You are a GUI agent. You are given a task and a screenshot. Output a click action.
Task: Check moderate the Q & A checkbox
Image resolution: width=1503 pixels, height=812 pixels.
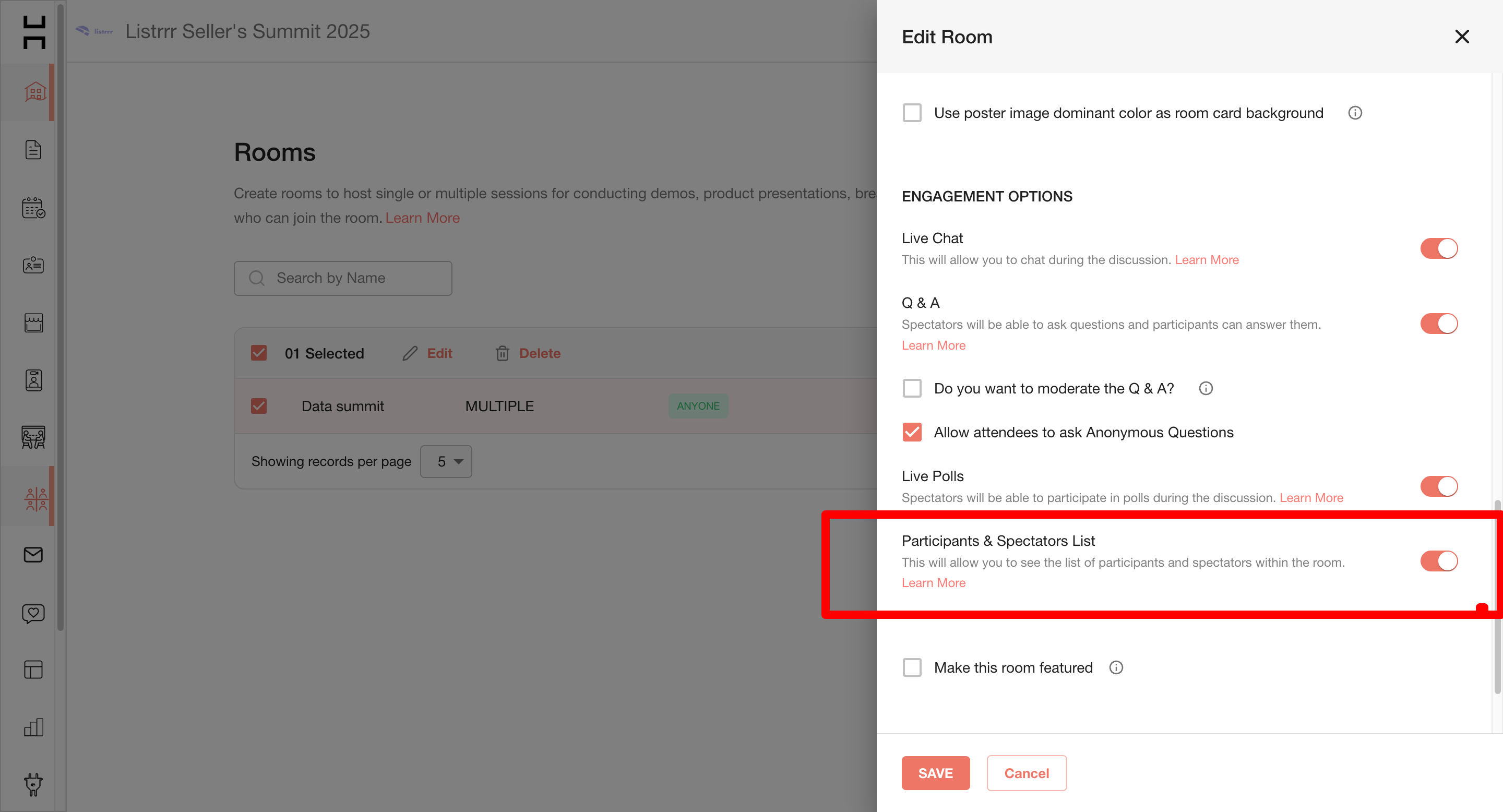pos(912,388)
